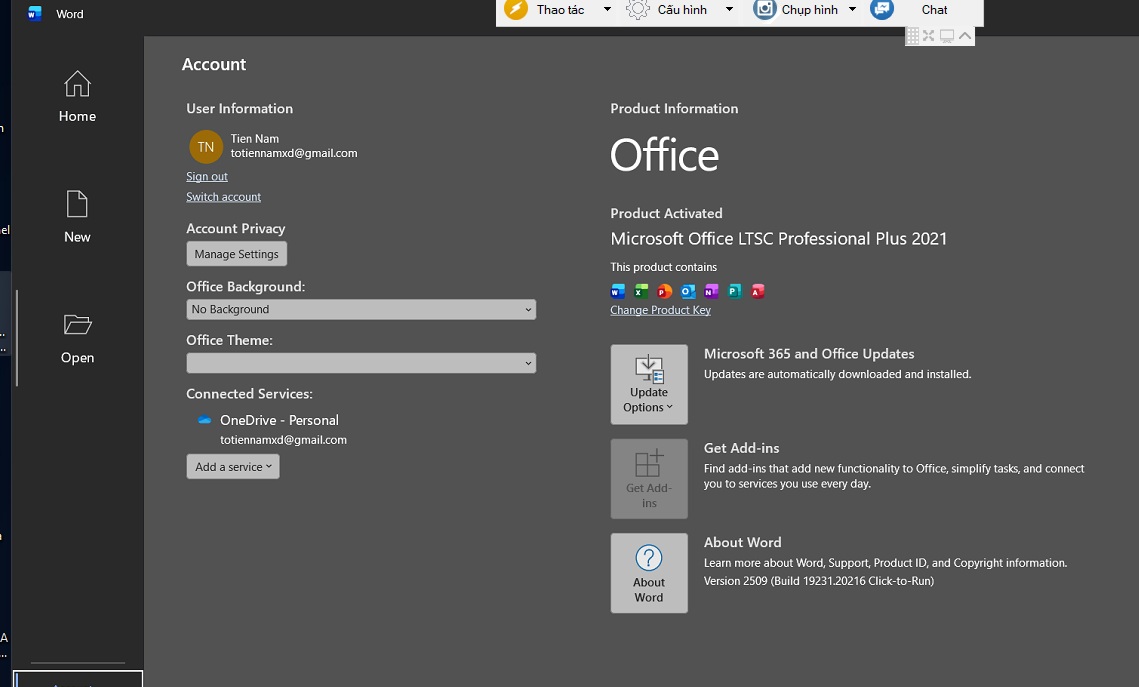1139x687 pixels.
Task: Open the Home page in Word sidebar
Action: (77, 97)
